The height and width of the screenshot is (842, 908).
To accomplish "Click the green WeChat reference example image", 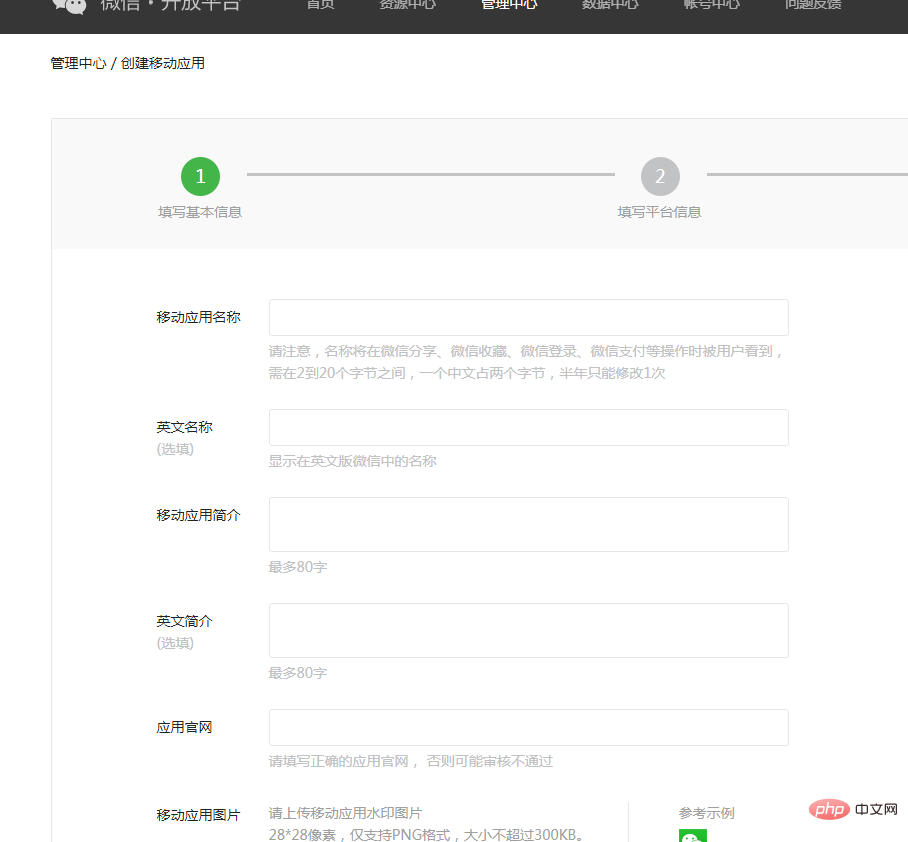I will coord(693,836).
